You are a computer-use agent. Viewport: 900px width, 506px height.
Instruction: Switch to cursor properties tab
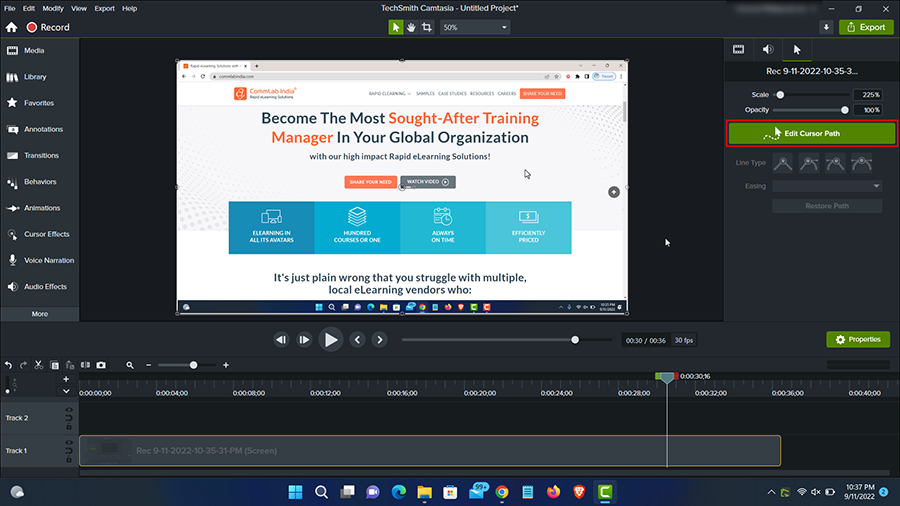coord(797,50)
